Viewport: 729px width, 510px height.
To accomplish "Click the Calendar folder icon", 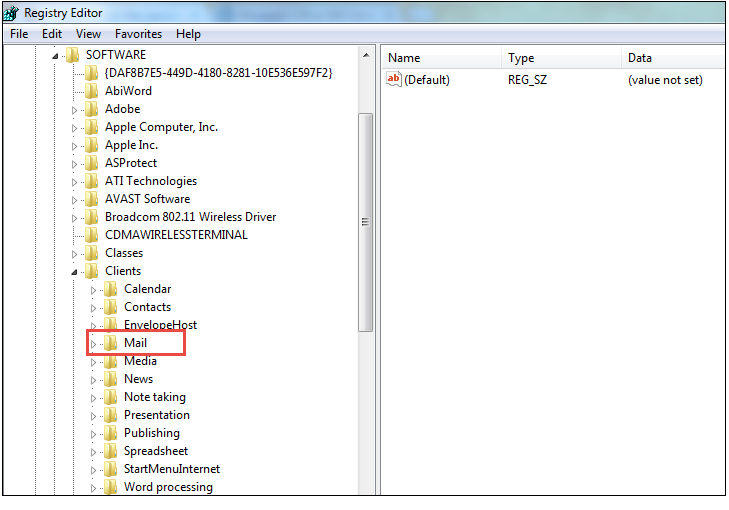I will coord(111,289).
